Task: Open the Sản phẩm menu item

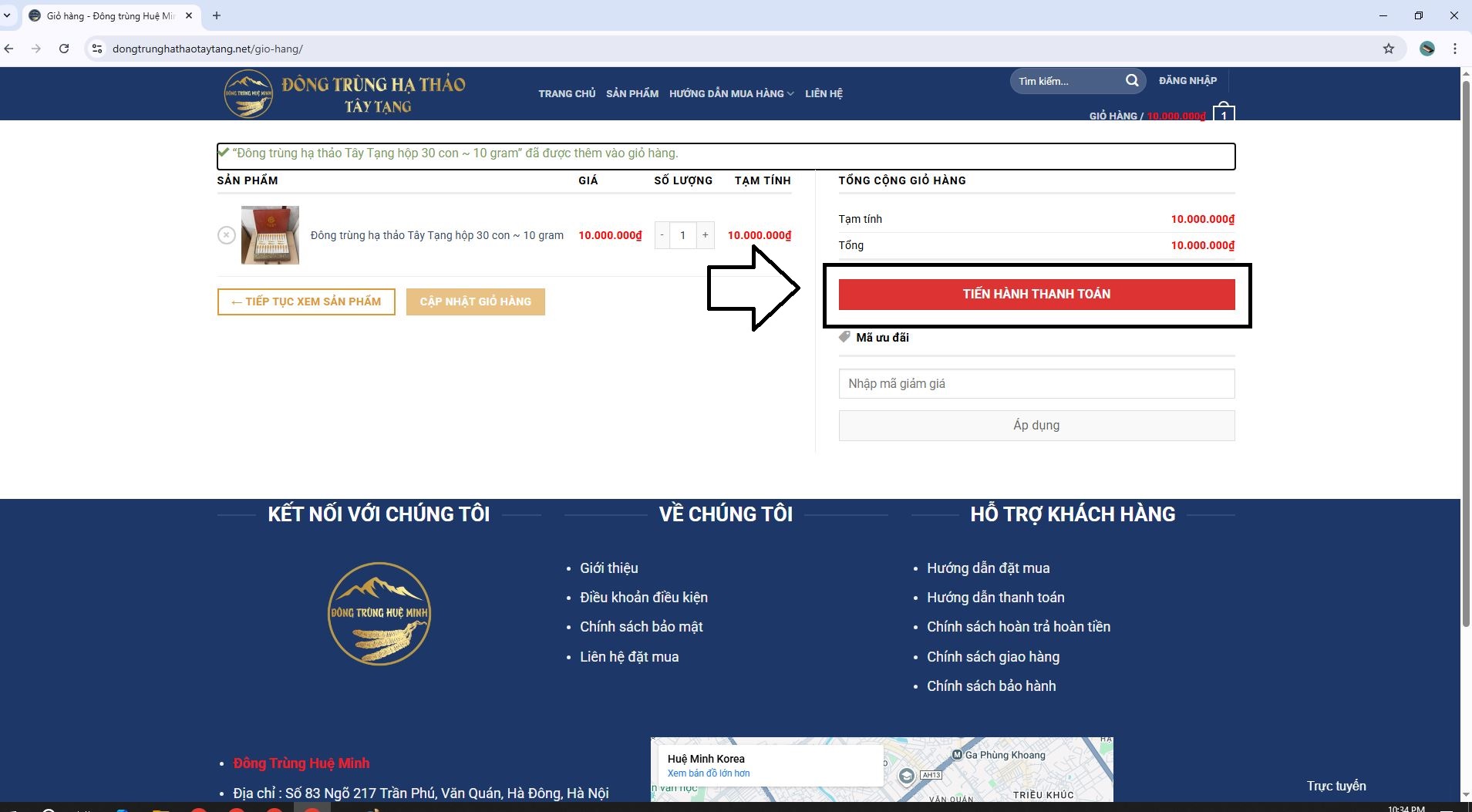Action: coord(632,93)
